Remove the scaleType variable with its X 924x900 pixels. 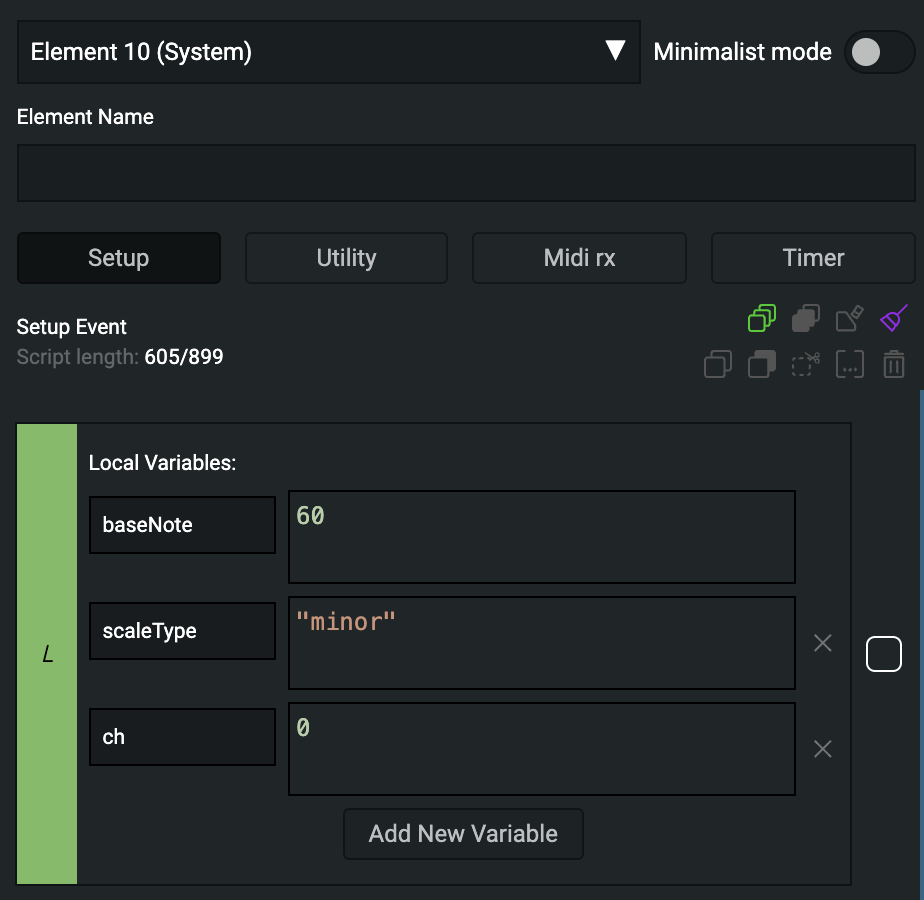point(823,643)
